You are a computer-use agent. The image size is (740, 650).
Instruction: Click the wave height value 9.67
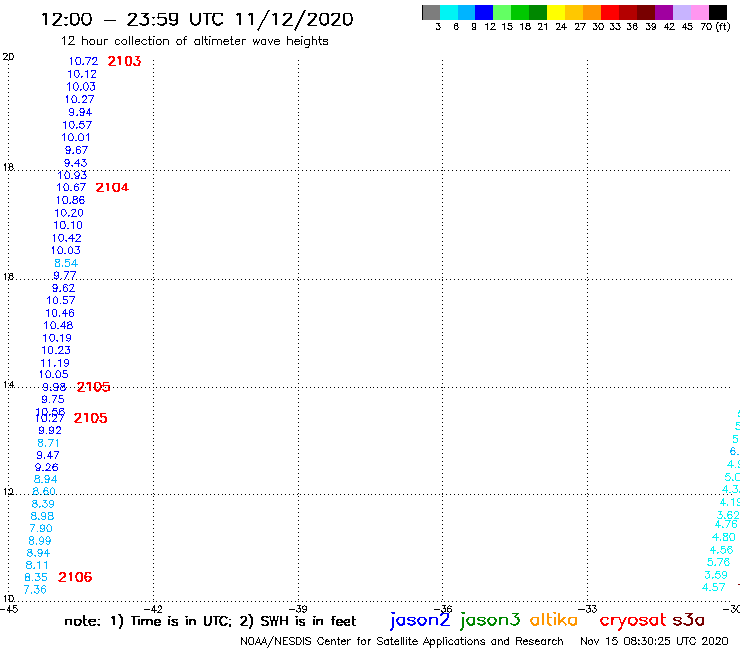(76, 150)
